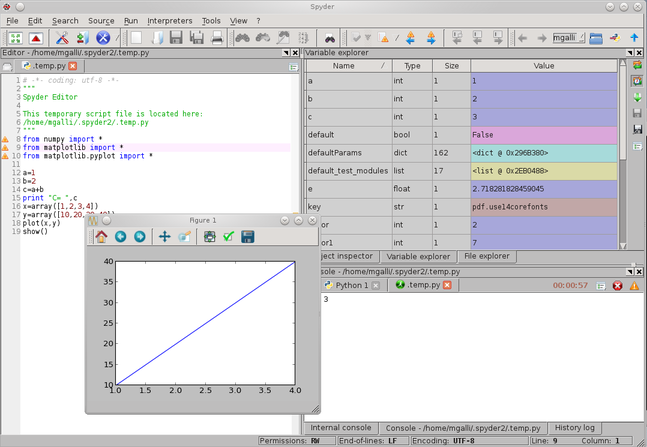Kill console process with red stop icon
Screen dimensions: 647x447
tap(617, 286)
